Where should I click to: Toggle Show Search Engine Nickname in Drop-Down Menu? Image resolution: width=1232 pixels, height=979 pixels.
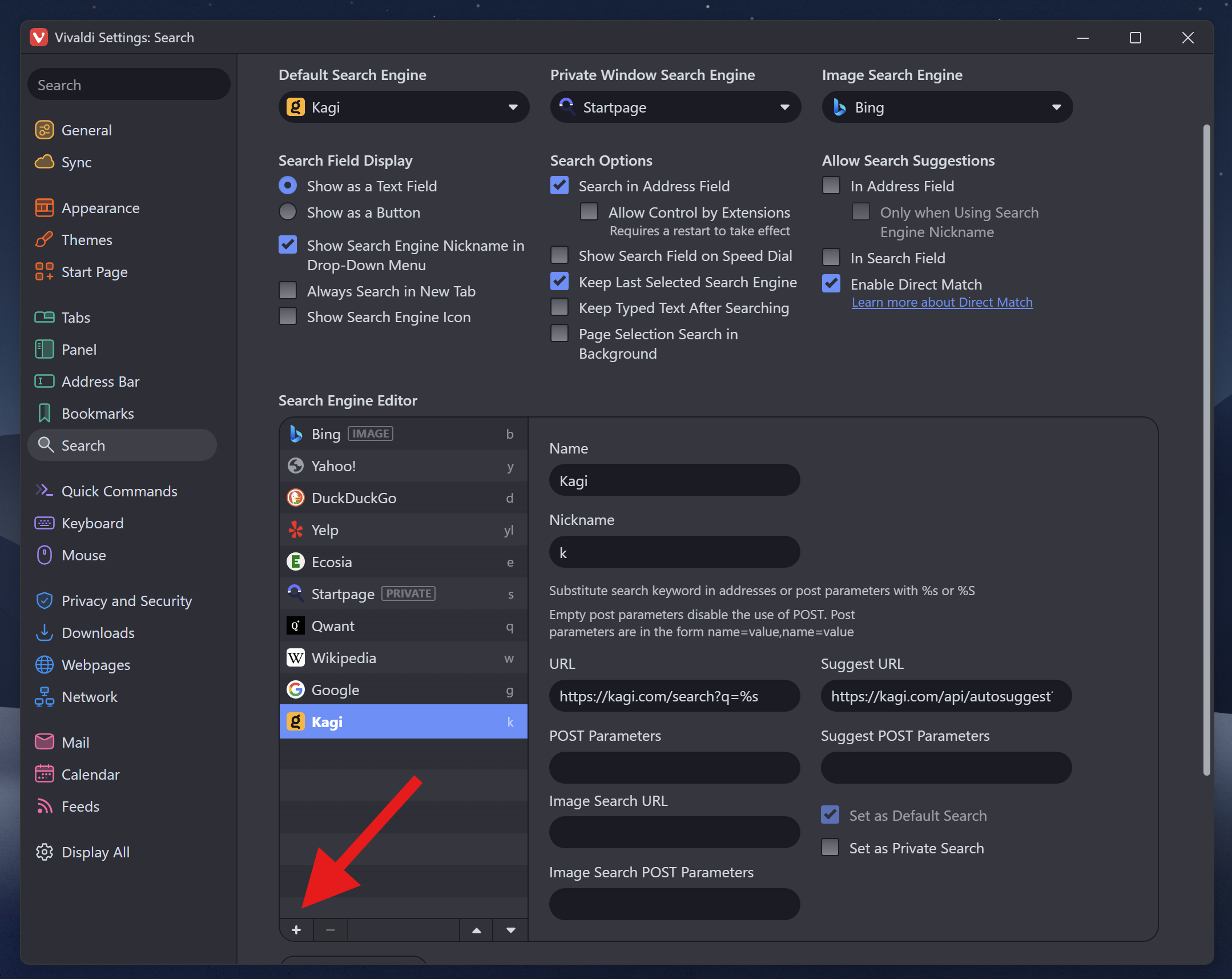287,244
